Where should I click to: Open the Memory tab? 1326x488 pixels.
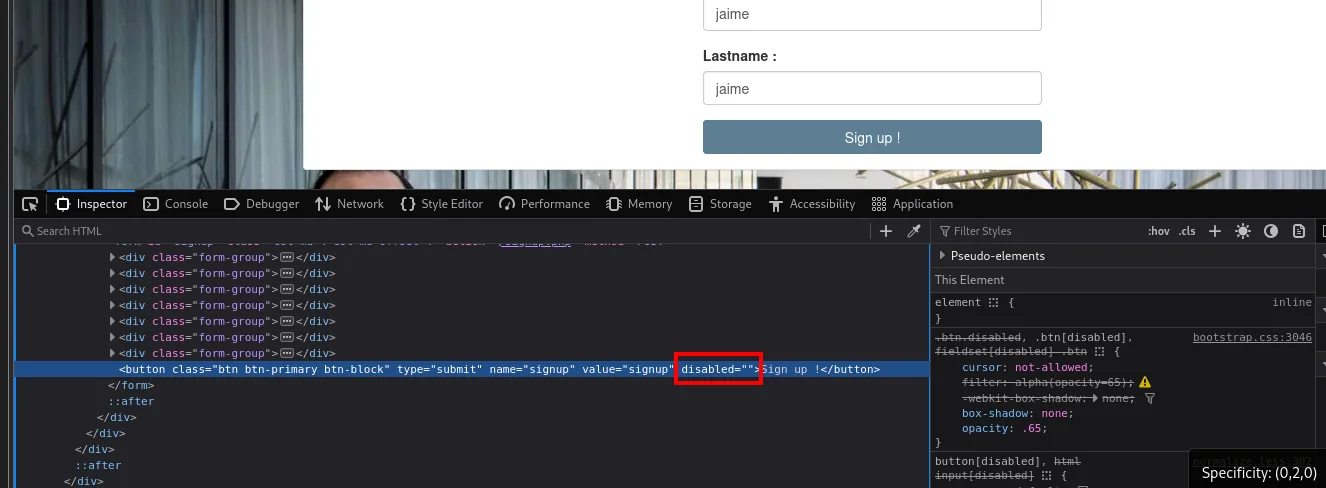pos(639,204)
